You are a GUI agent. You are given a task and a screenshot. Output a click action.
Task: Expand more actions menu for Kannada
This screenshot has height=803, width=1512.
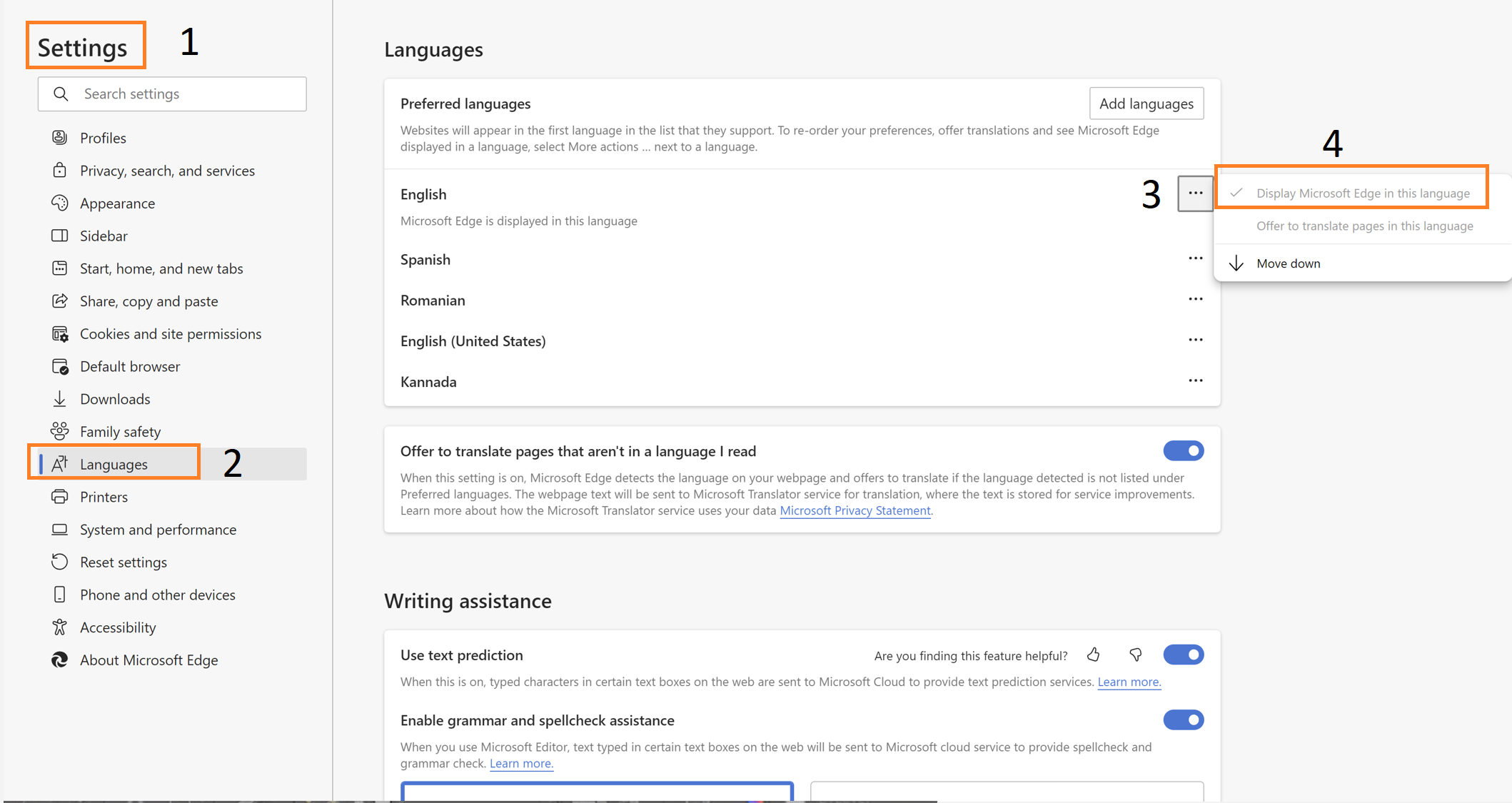click(1195, 381)
